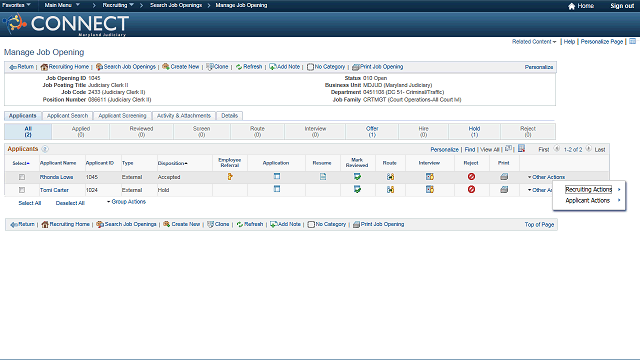This screenshot has height=360, width=640.
Task: Check the select box for Tomi Carter
Action: click(22, 190)
